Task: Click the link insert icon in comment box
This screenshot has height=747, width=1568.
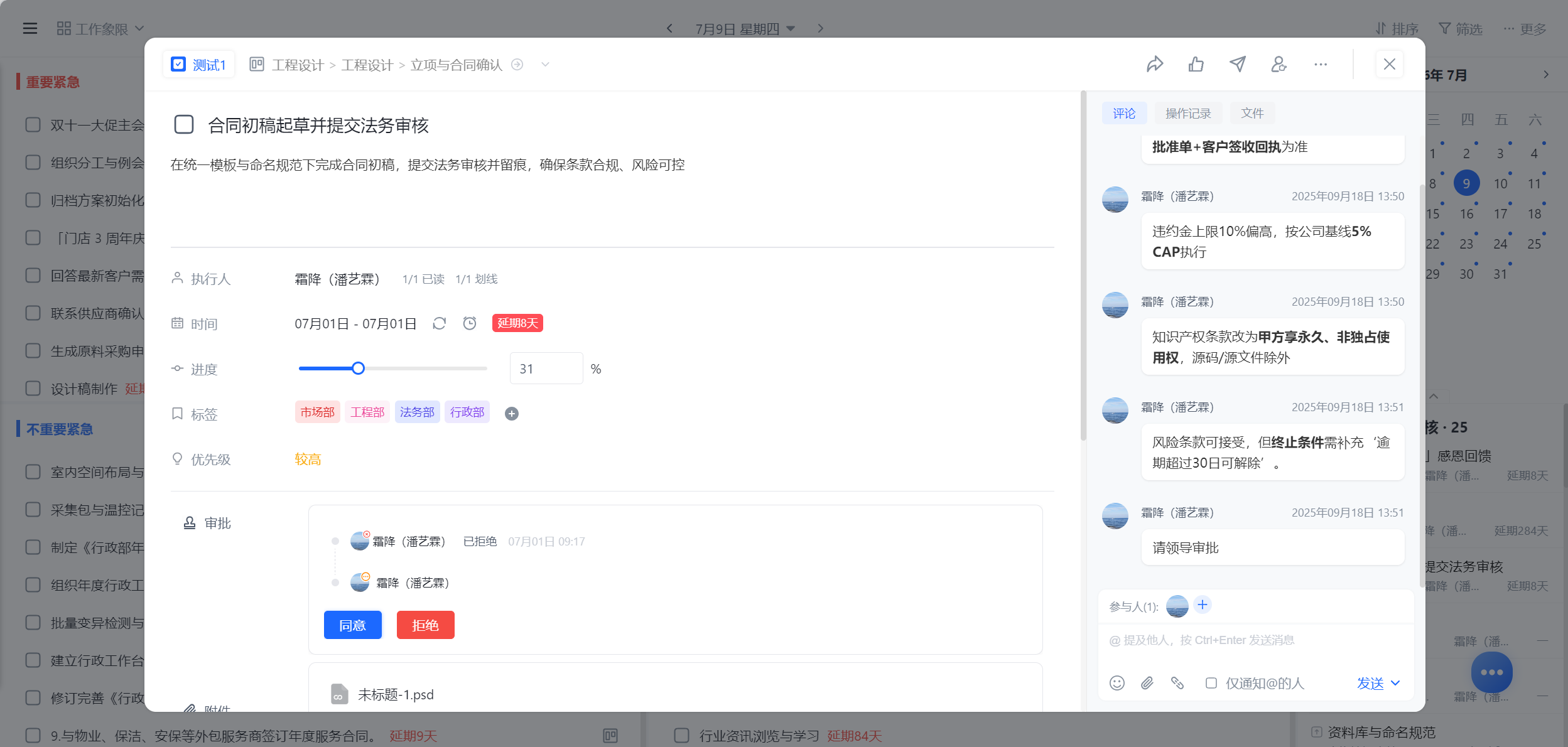Action: [x=1177, y=683]
